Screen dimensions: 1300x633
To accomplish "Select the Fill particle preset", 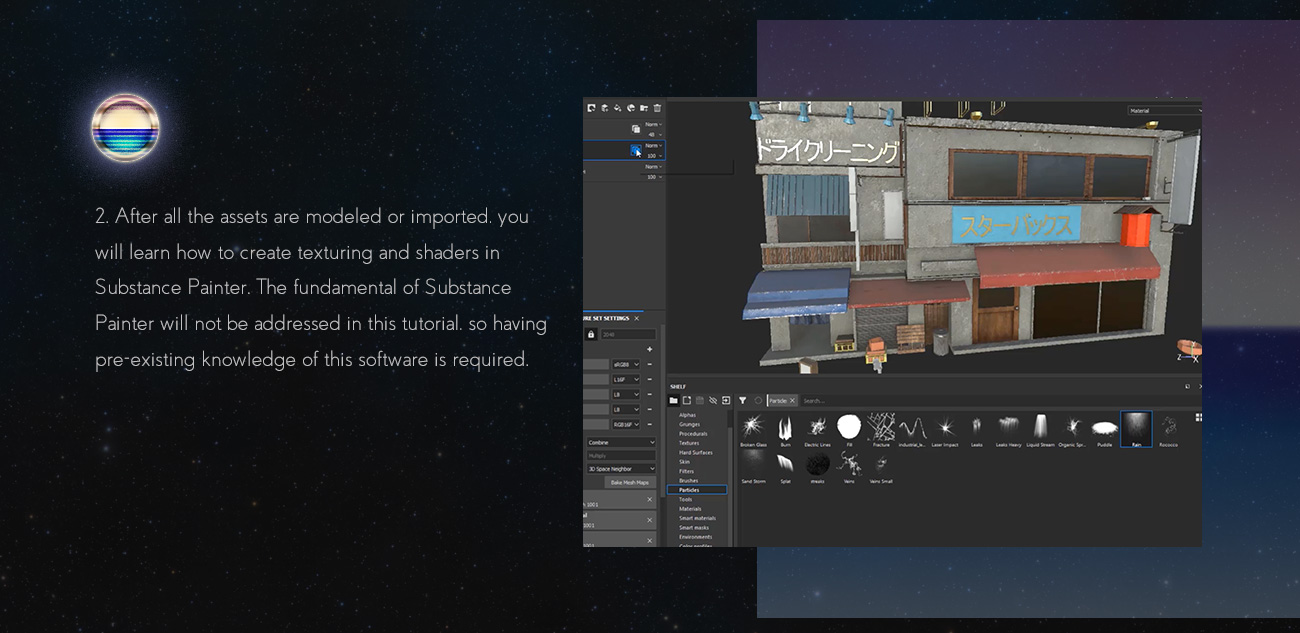I will click(849, 430).
